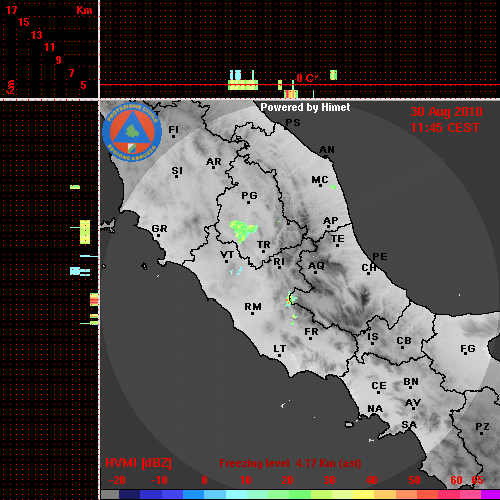Click the MC city label
The image size is (500, 500).
tap(320, 180)
